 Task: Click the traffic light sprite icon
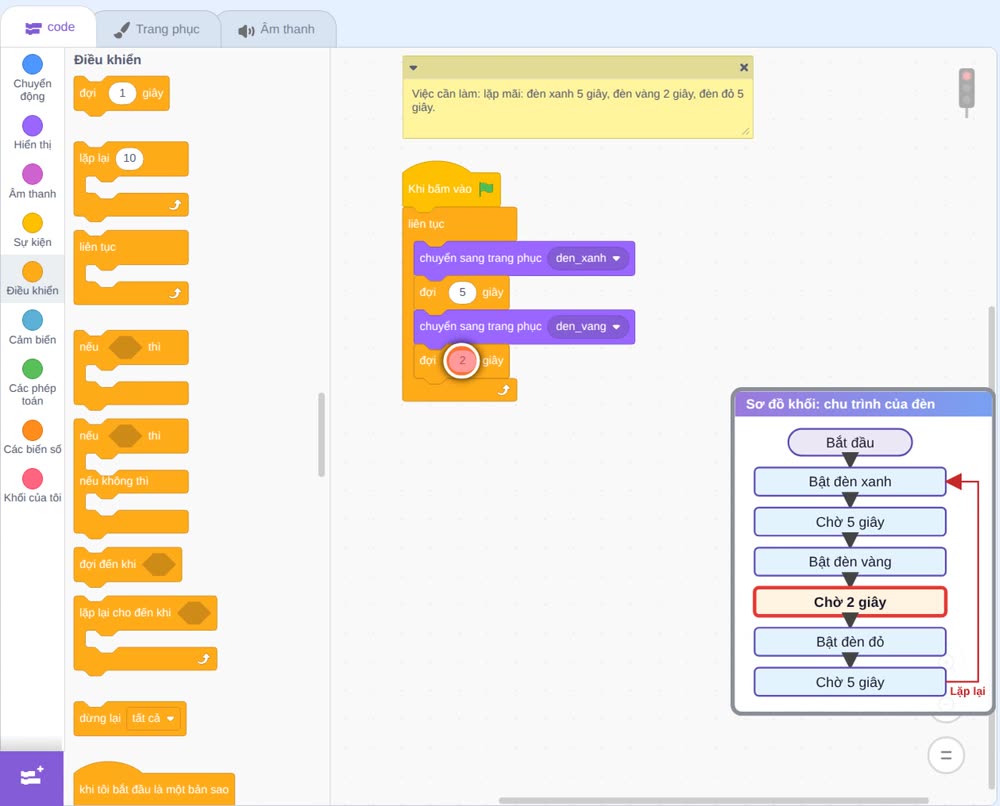click(x=967, y=92)
